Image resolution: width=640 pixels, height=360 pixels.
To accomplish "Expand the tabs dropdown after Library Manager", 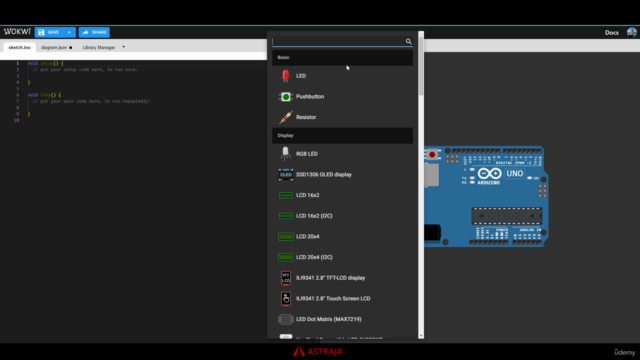I will point(123,47).
